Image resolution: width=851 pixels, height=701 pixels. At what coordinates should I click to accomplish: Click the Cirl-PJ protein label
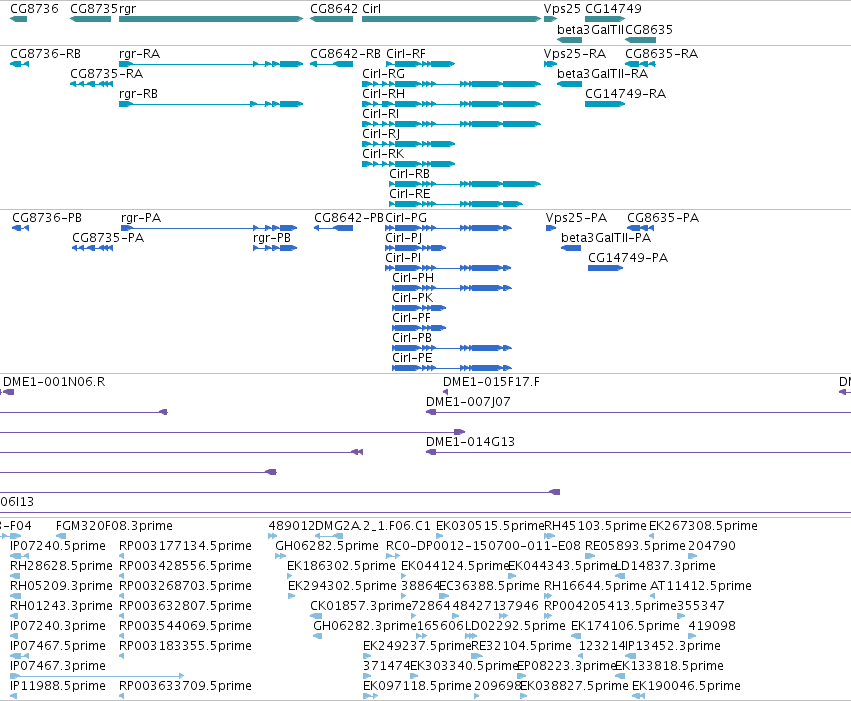pos(403,238)
